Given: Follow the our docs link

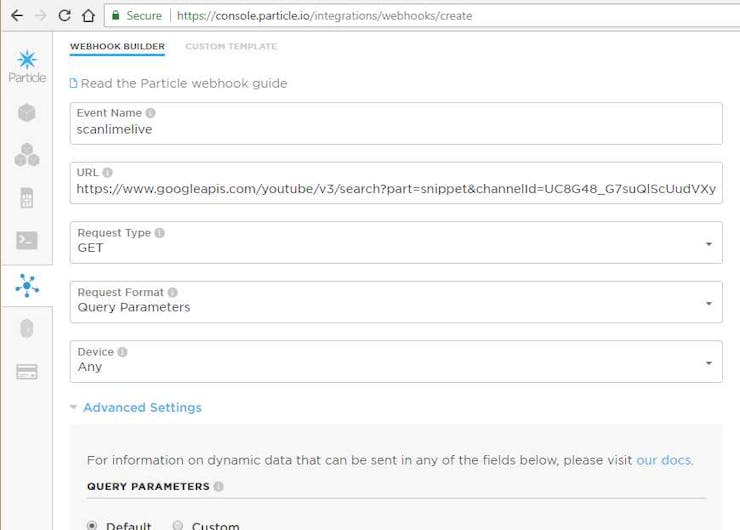Looking at the screenshot, I should (x=664, y=460).
